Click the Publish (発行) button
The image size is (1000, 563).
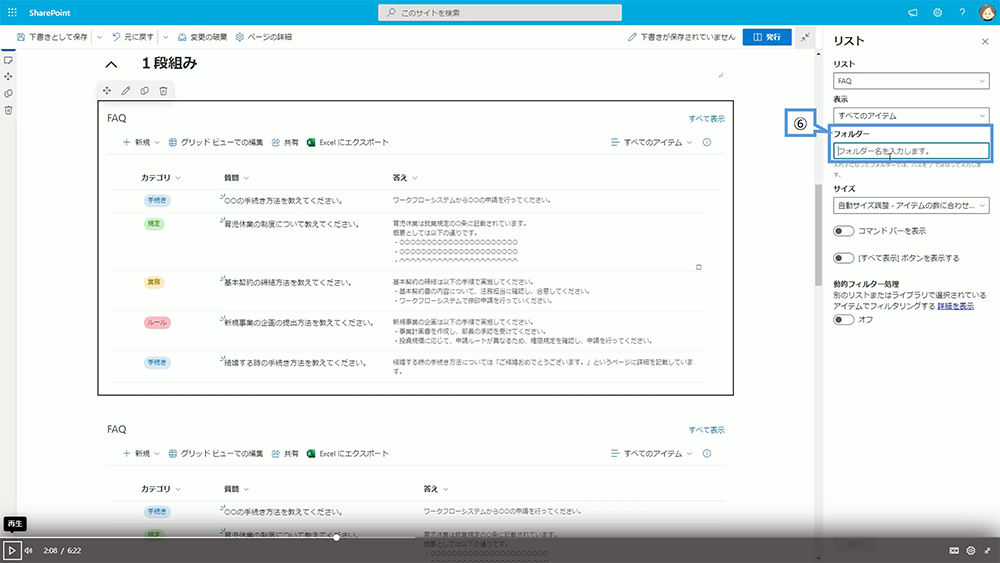click(x=767, y=37)
